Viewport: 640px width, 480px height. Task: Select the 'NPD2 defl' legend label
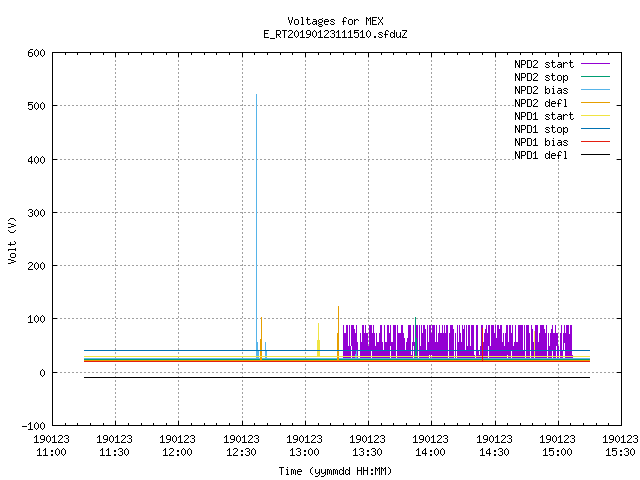coord(541,103)
